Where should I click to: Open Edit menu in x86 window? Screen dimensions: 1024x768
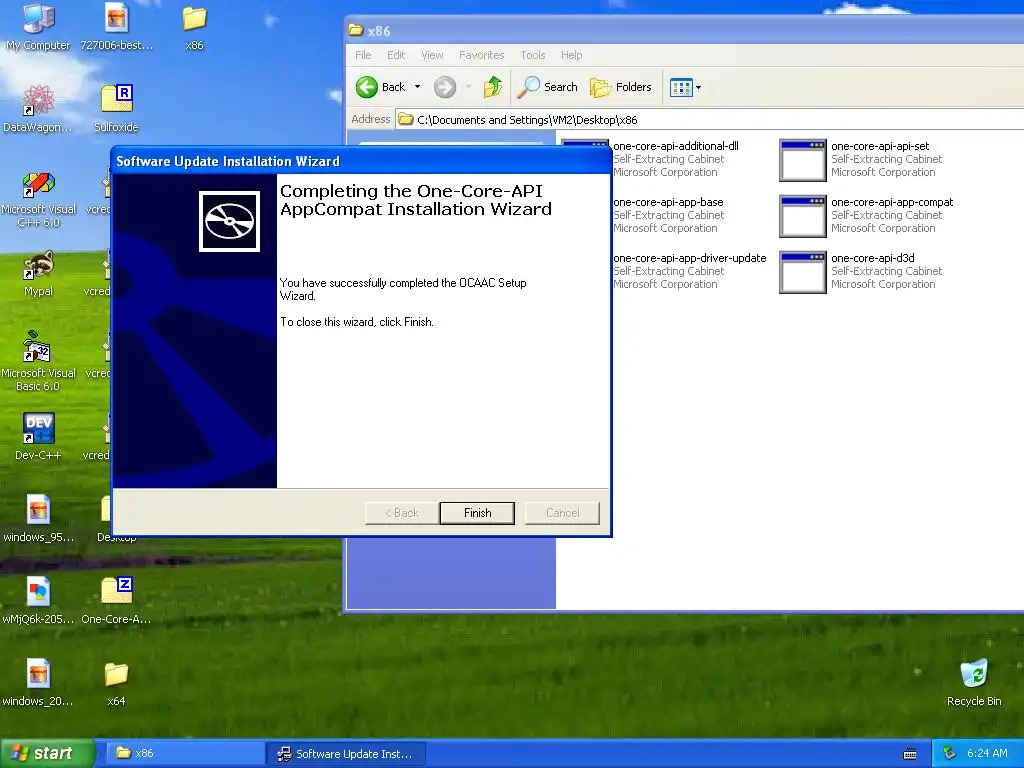click(396, 56)
